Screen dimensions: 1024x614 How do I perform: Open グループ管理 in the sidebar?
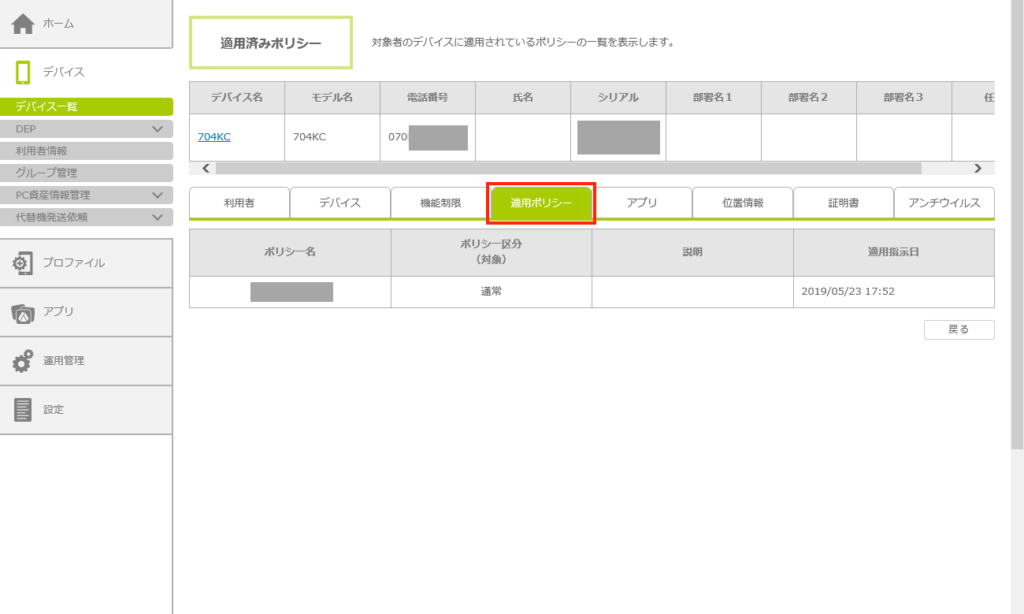[86, 173]
